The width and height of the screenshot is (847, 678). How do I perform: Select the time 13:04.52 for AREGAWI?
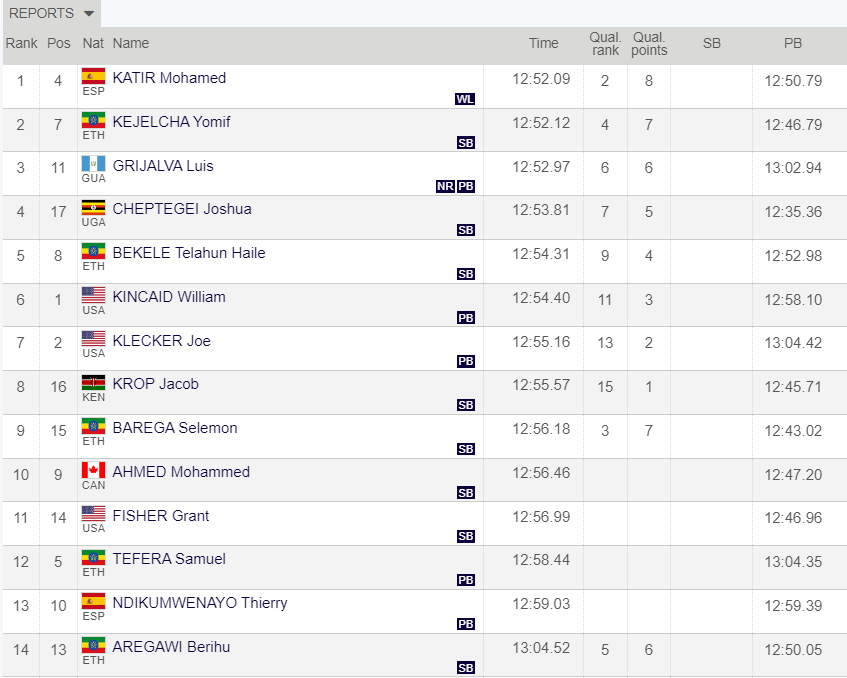541,648
